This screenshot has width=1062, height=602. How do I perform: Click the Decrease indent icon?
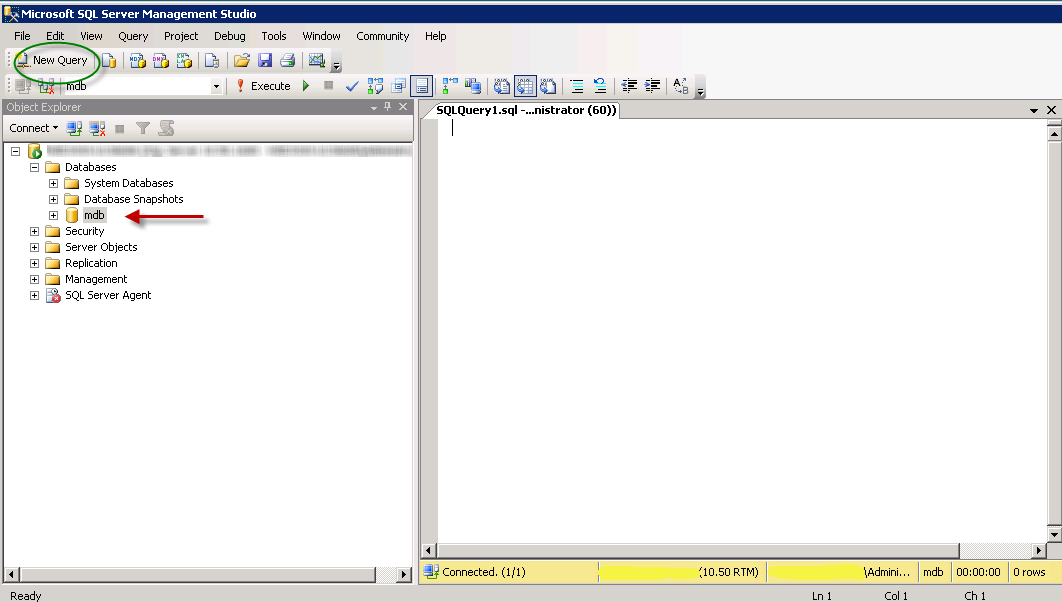pyautogui.click(x=629, y=86)
